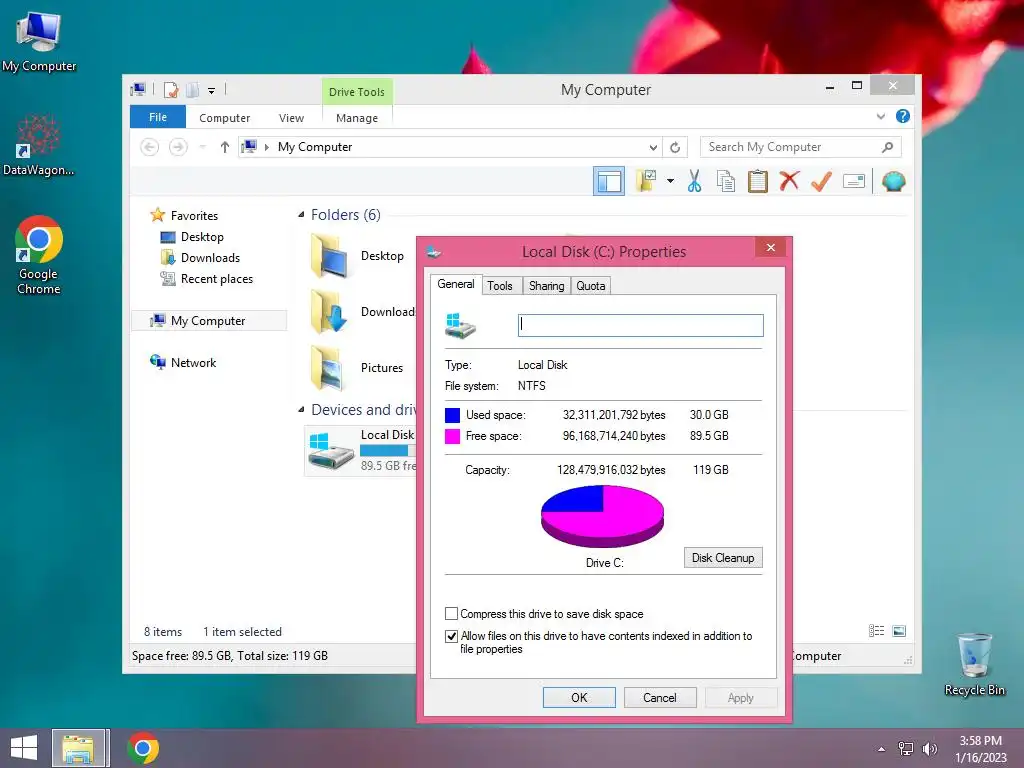The width and height of the screenshot is (1024, 768).
Task: Click Chrome icon in taskbar
Action: [143, 748]
